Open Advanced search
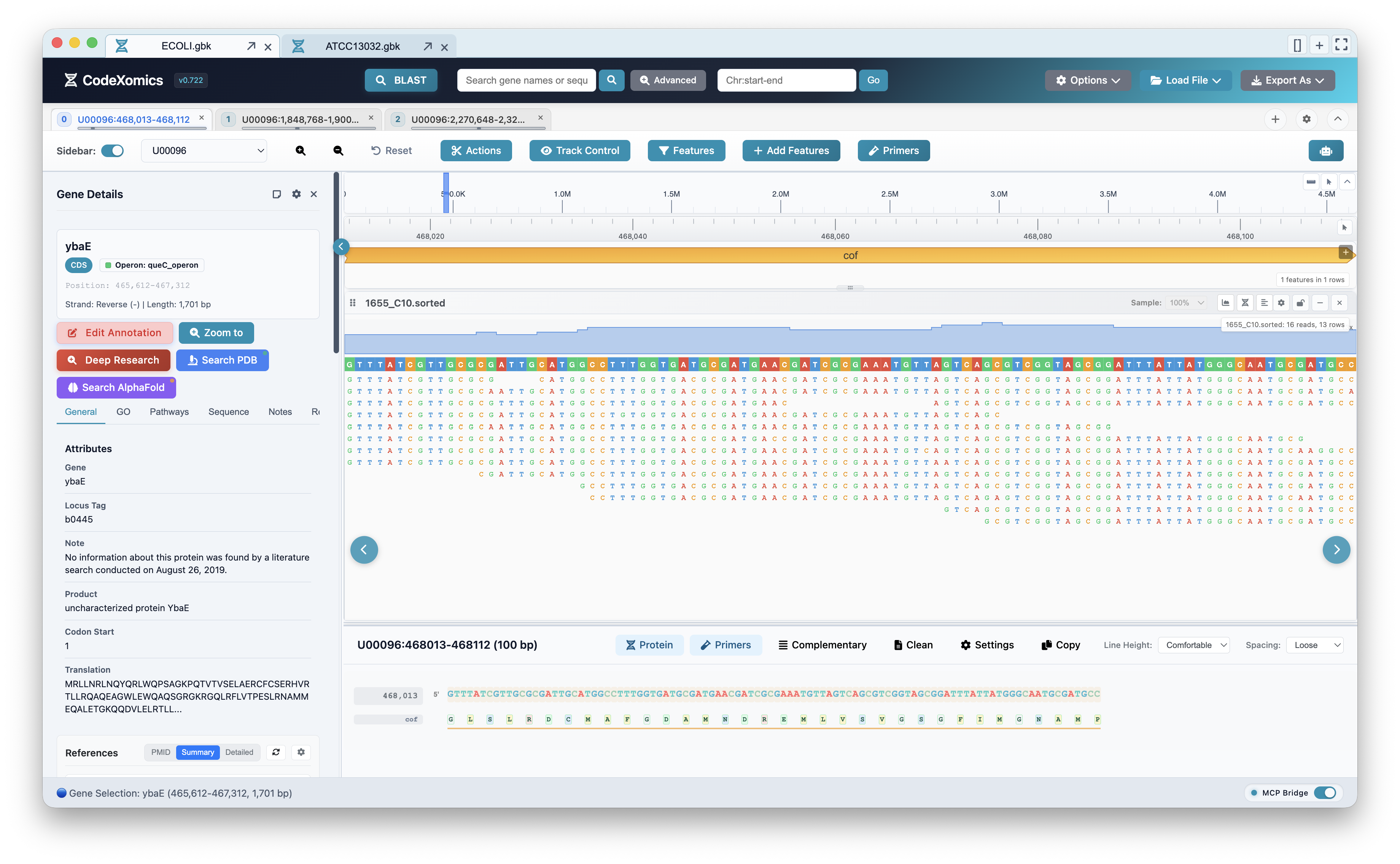This screenshot has width=1400, height=864. 668,80
